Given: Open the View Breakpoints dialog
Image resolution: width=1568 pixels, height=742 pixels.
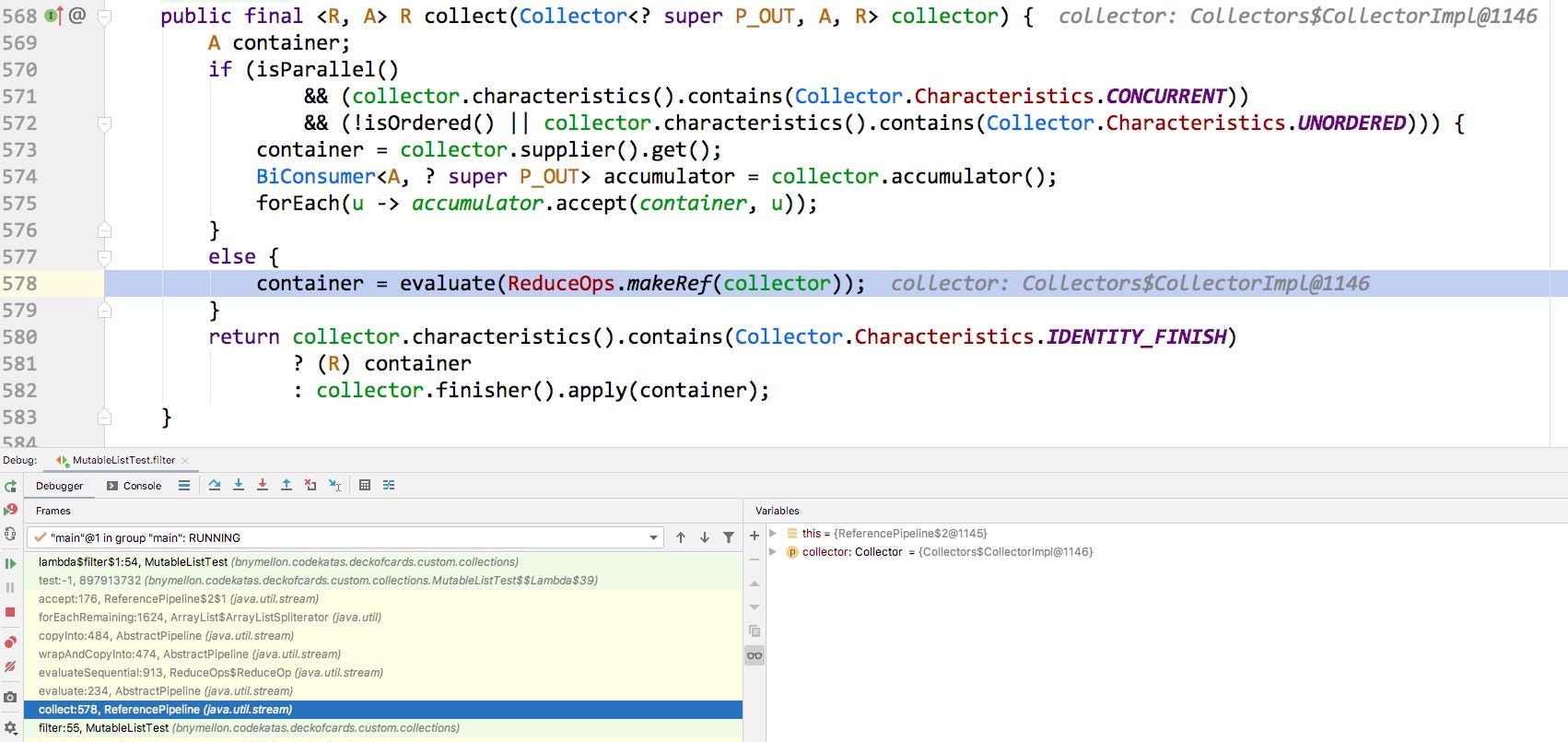Looking at the screenshot, I should [x=10, y=642].
